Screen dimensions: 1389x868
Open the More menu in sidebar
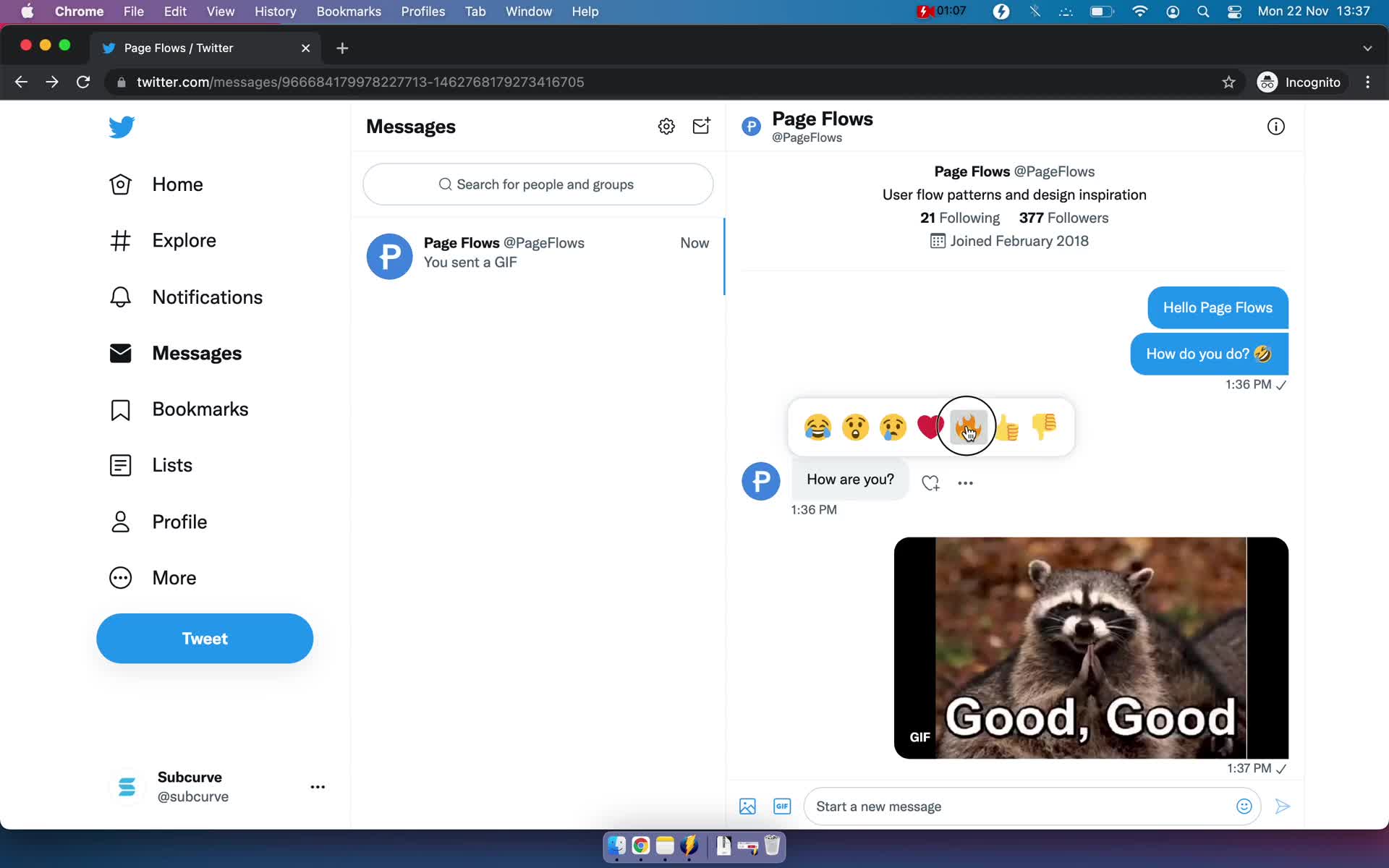coord(153,578)
